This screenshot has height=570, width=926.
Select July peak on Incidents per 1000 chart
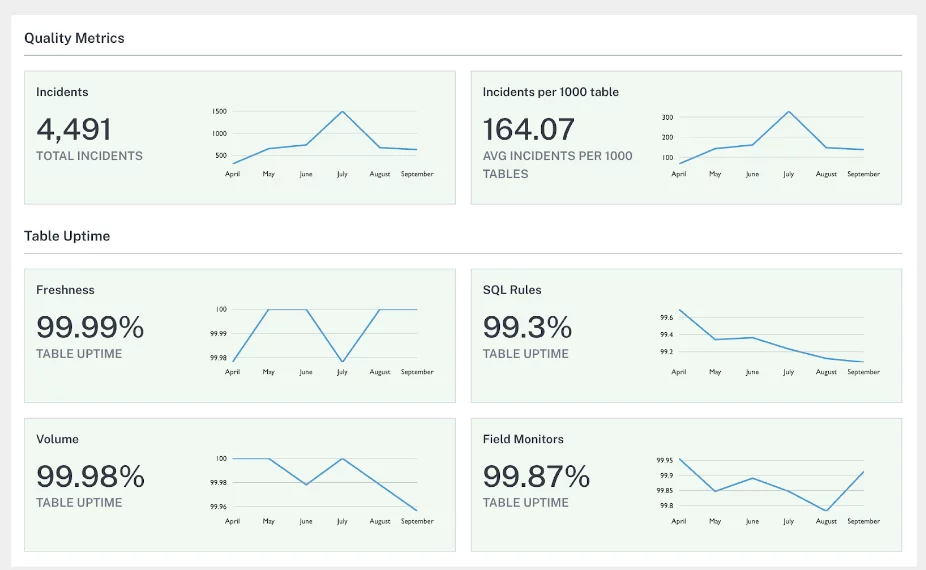point(789,111)
